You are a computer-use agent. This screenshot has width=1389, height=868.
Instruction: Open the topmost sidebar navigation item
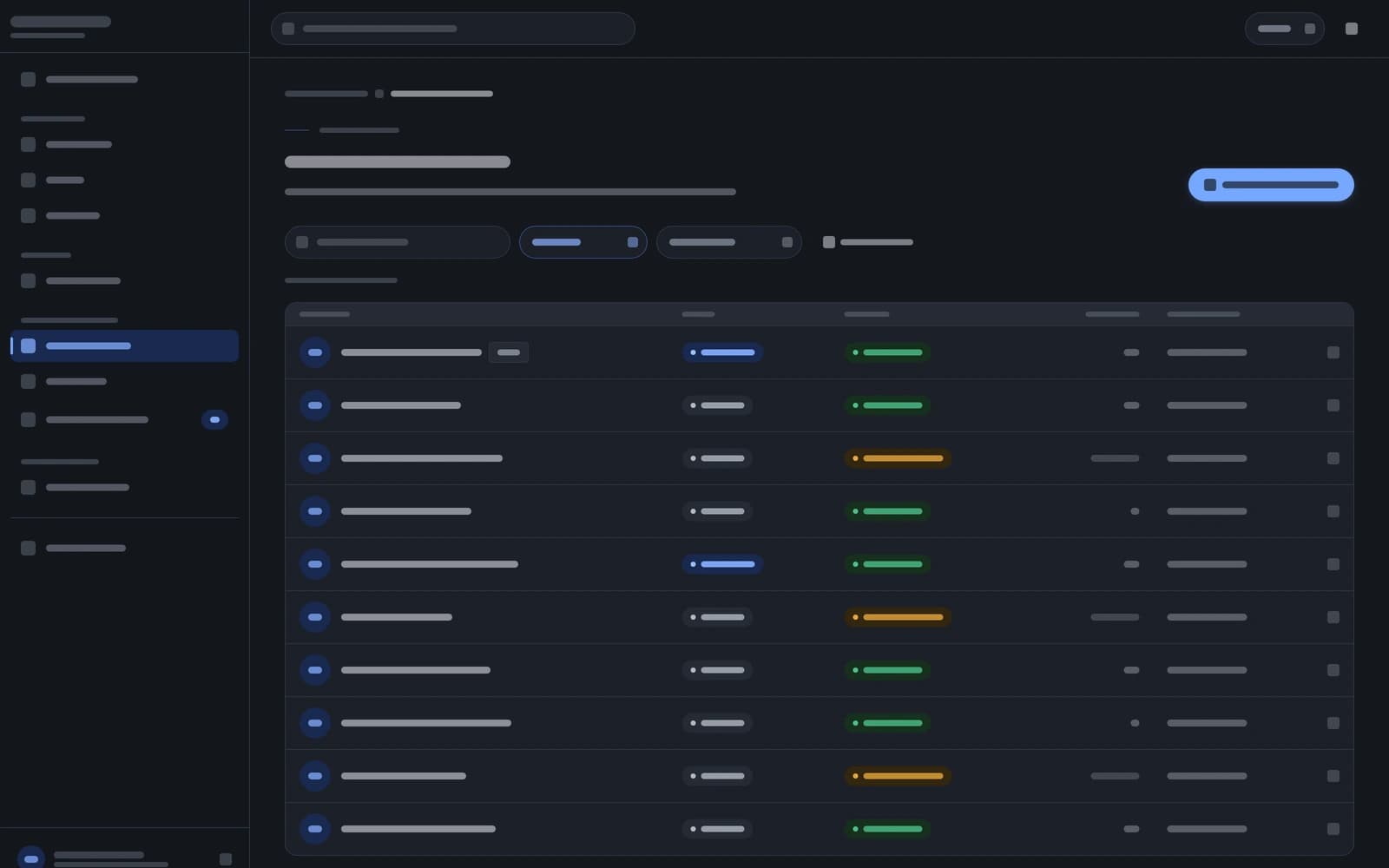click(x=124, y=79)
